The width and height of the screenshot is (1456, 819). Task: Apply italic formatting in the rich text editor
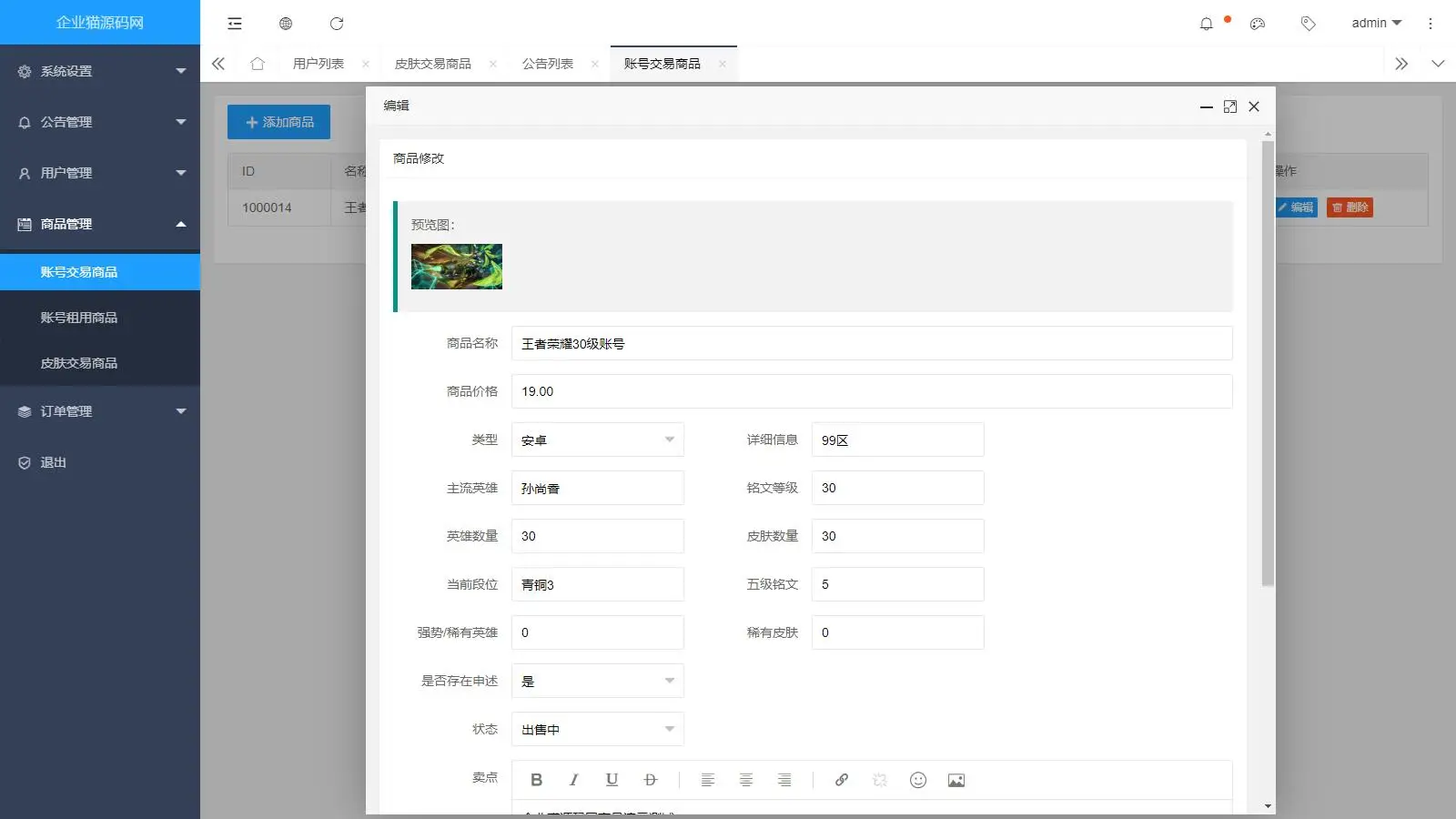(x=574, y=779)
